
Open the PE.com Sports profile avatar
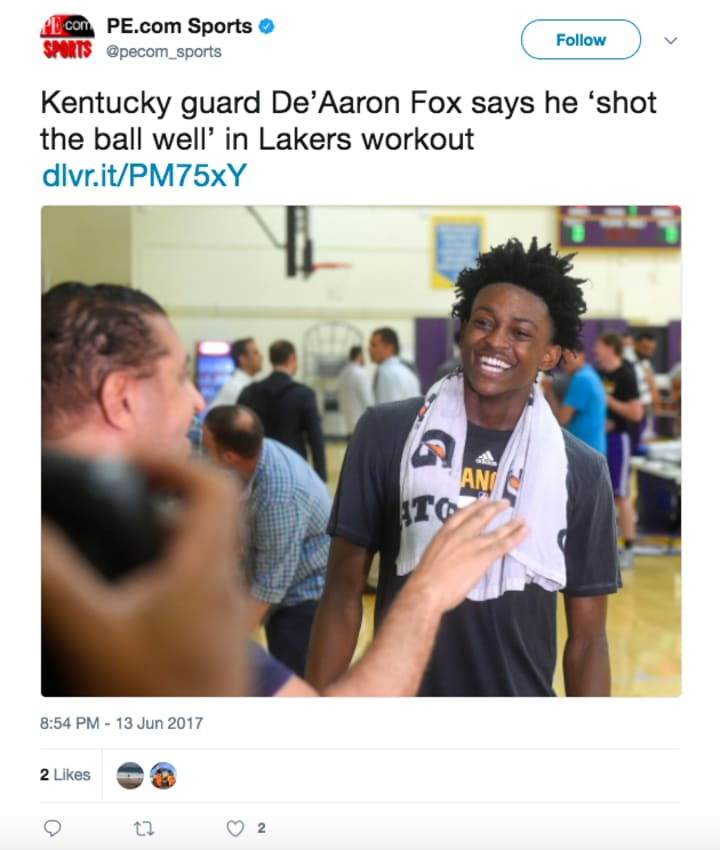(x=67, y=37)
